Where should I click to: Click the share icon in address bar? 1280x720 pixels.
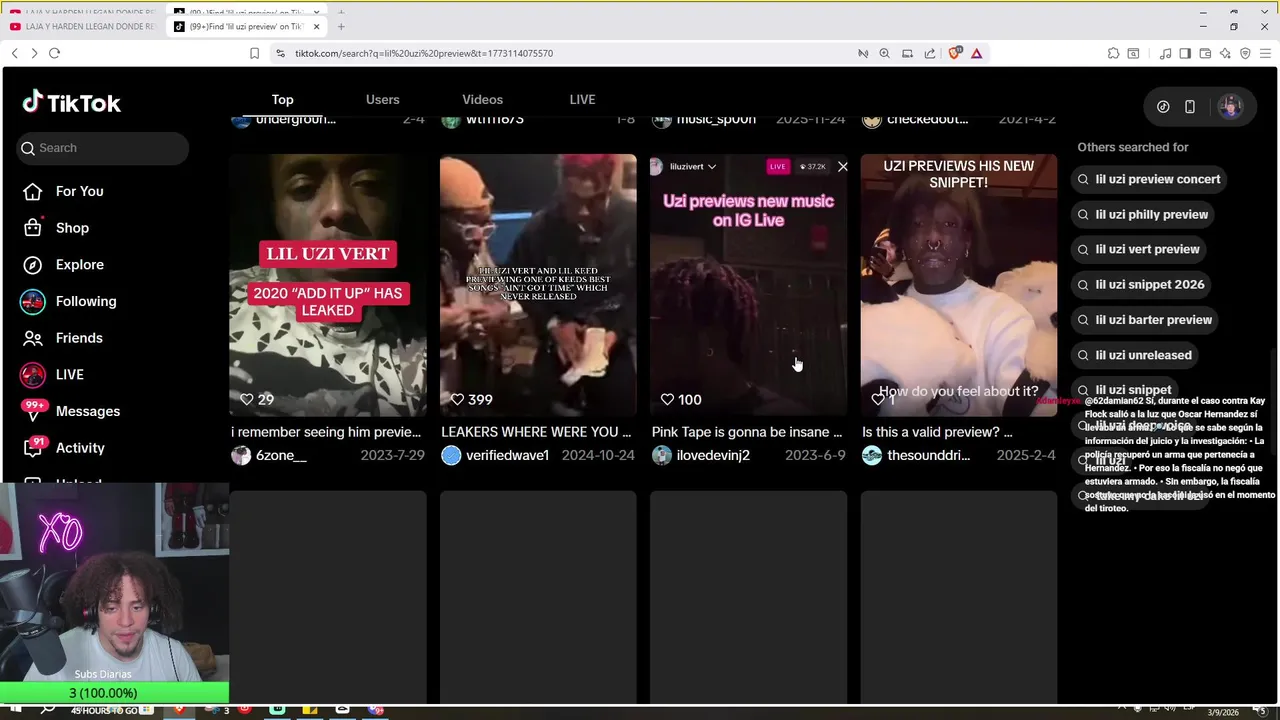pyautogui.click(x=930, y=53)
